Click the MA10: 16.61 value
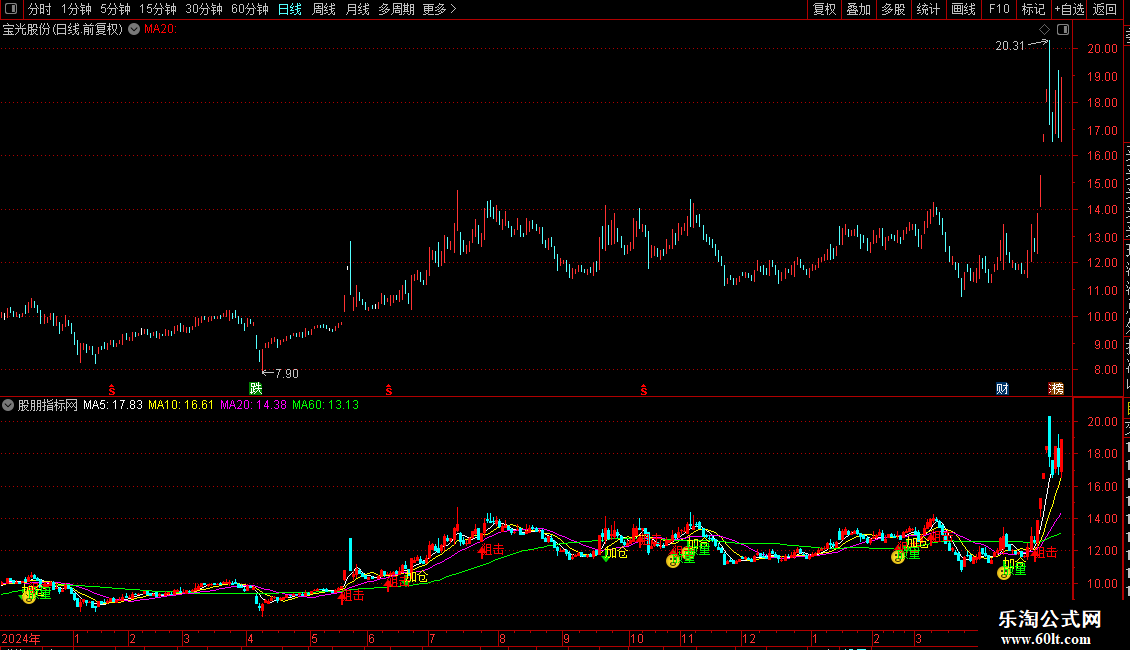This screenshot has height=650, width=1130. pos(181,405)
